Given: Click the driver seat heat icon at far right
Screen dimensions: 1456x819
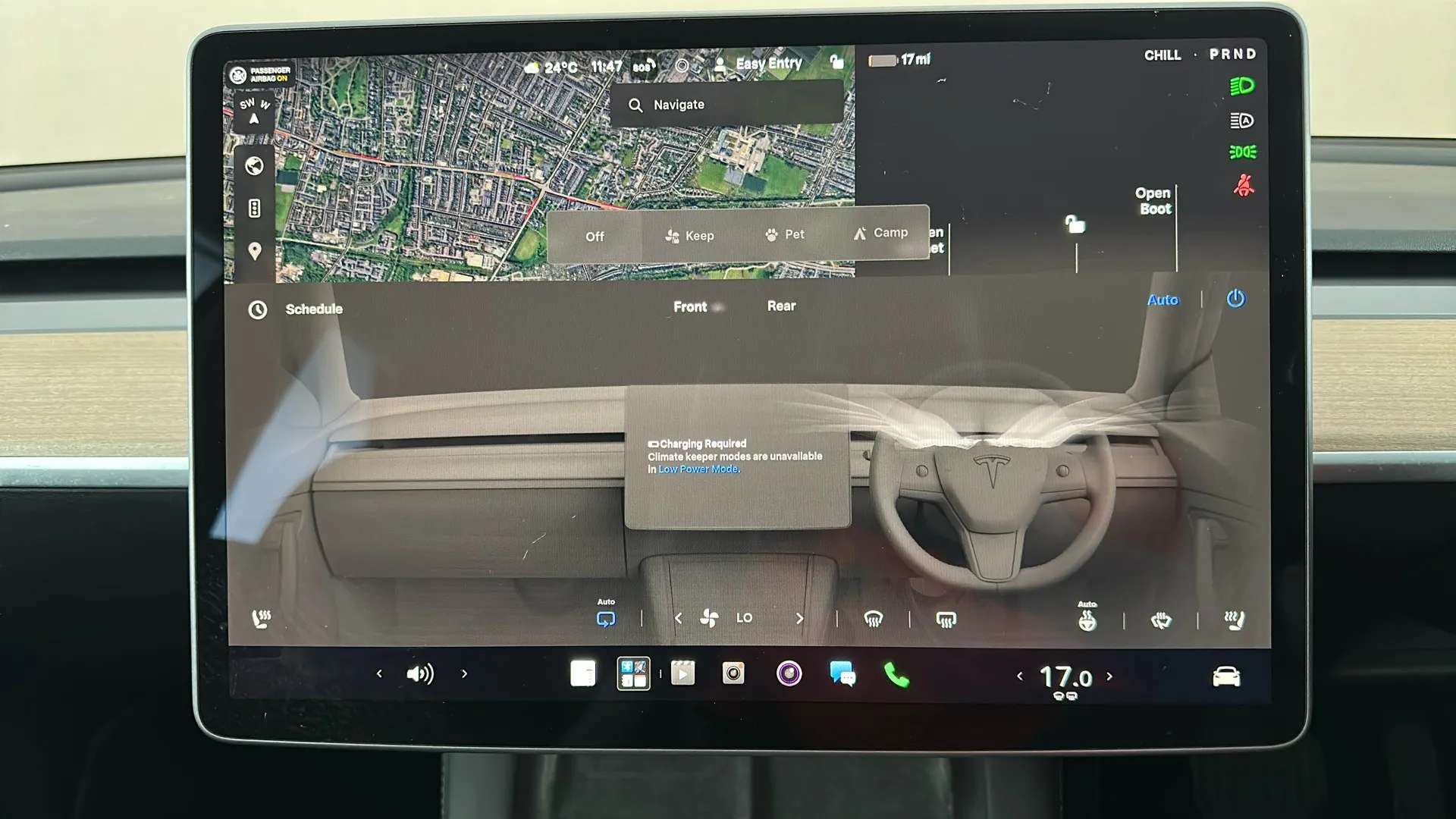Looking at the screenshot, I should [x=1235, y=620].
